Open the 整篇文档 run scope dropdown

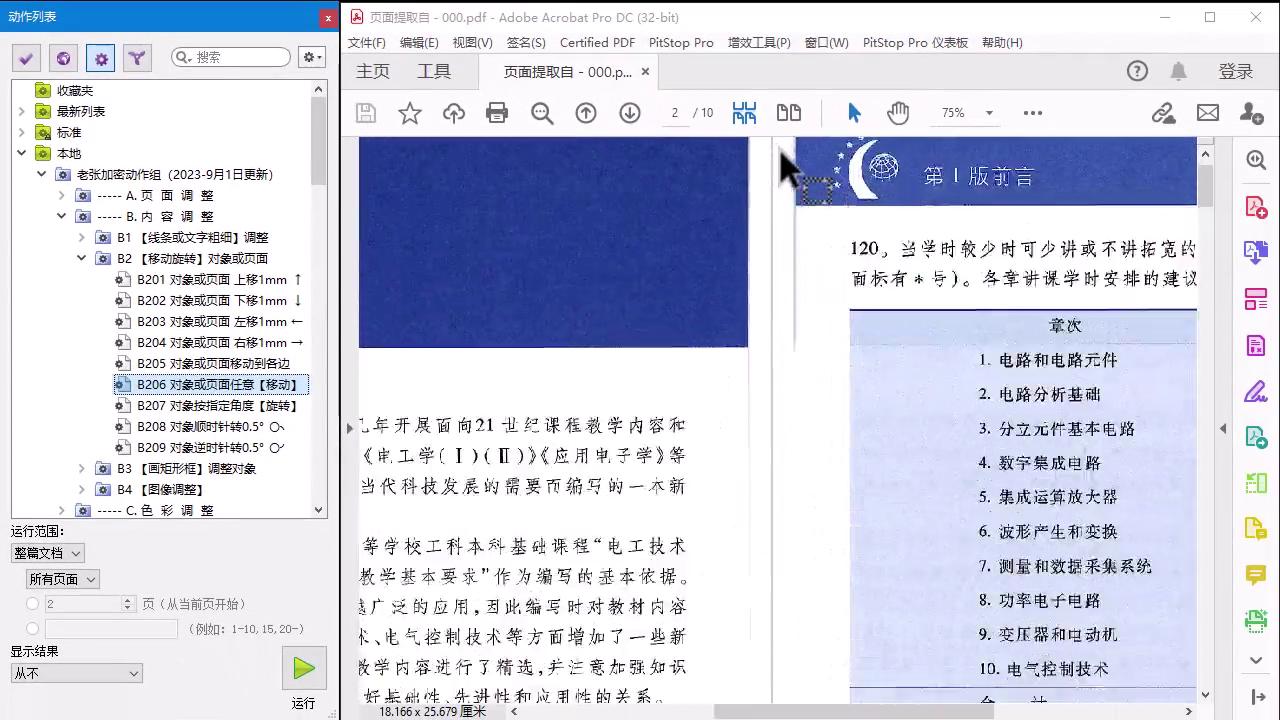(46, 552)
